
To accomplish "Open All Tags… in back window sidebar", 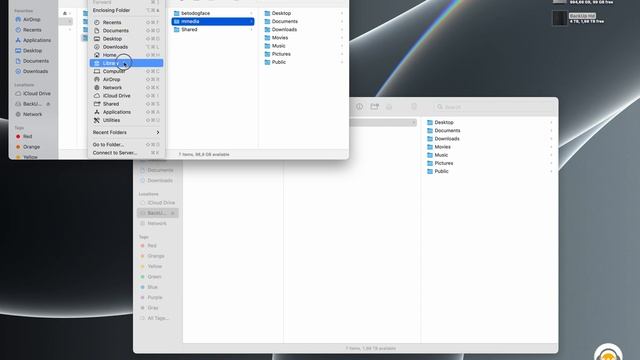I will 158,318.
